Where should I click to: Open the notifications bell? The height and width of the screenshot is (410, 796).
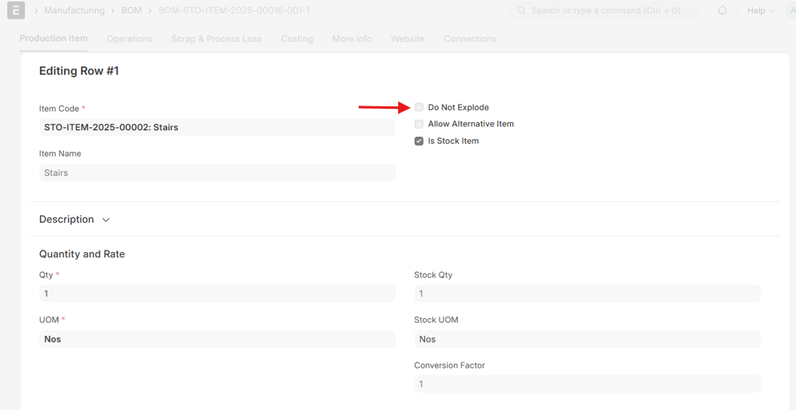coord(722,11)
